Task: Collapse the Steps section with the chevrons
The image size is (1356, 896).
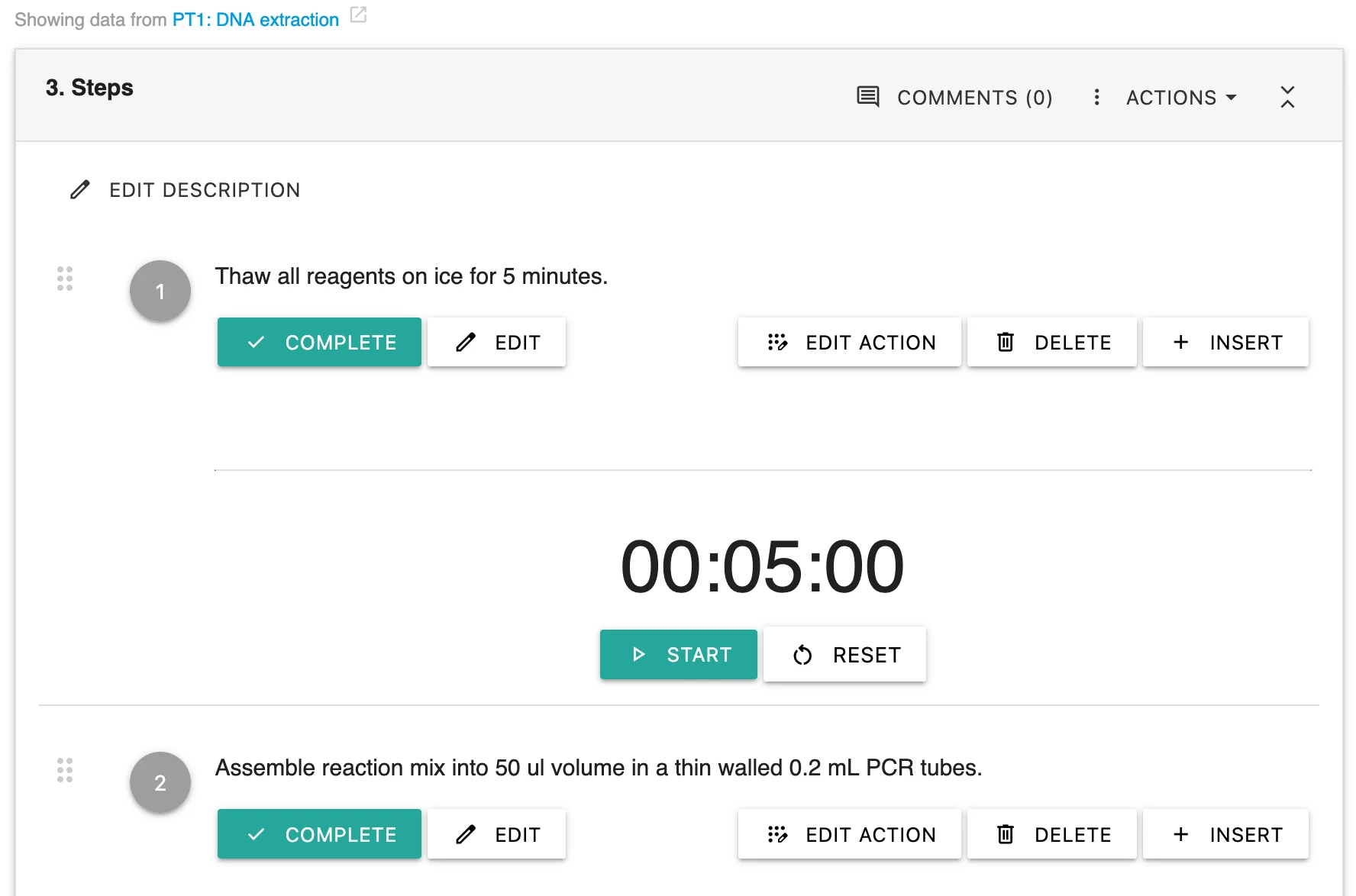Action: coord(1287,97)
